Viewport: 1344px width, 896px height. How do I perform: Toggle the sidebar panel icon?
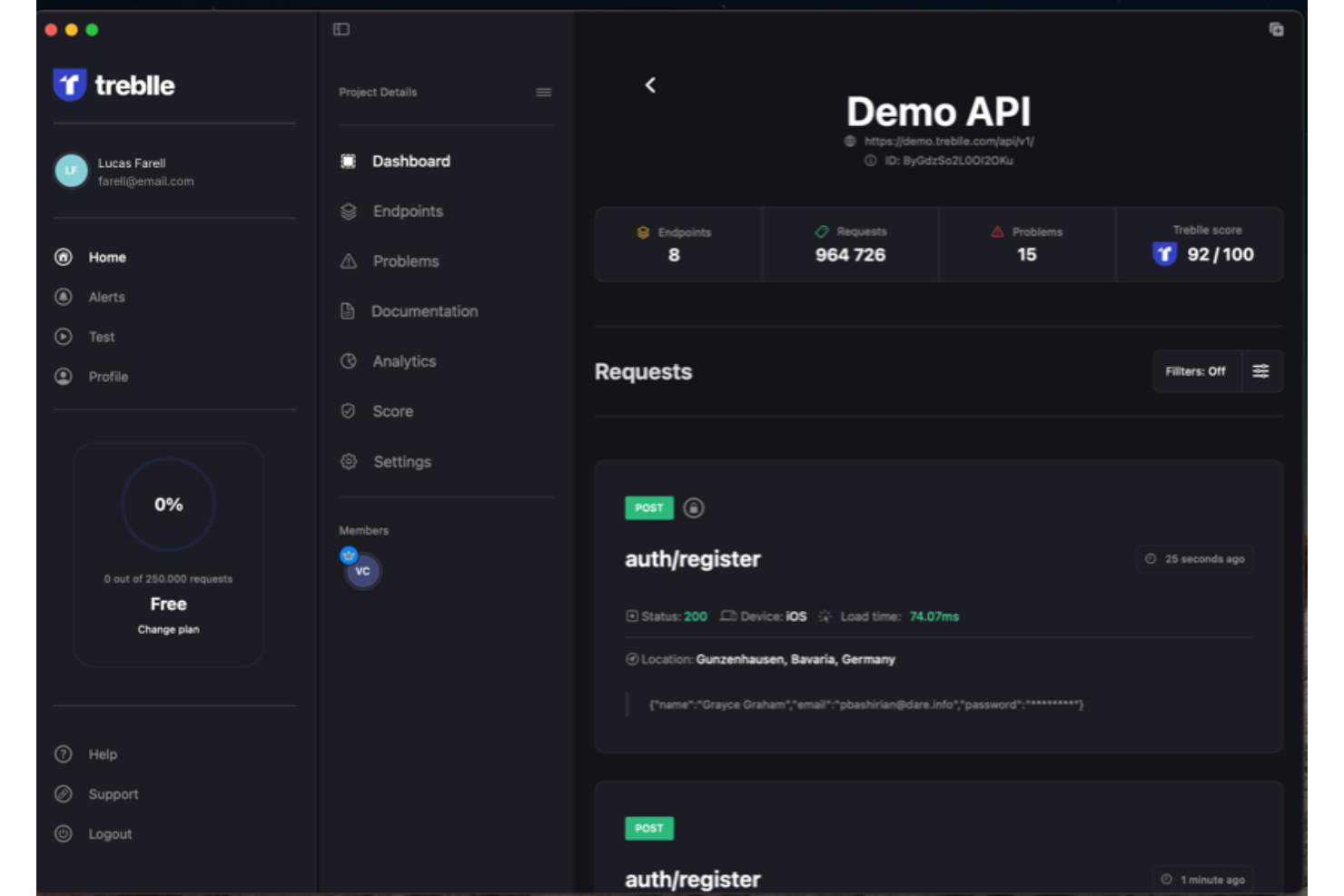(341, 29)
